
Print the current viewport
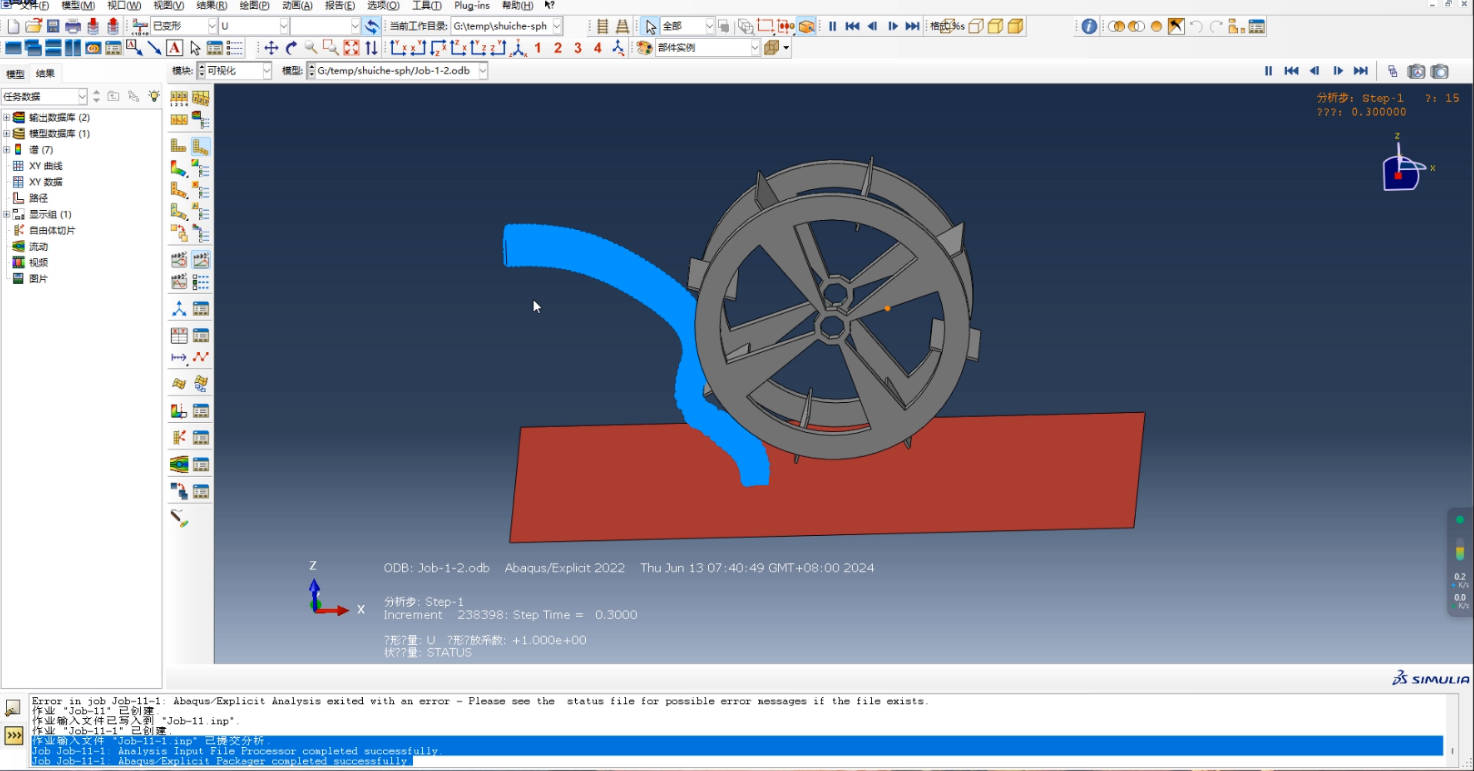click(x=73, y=26)
